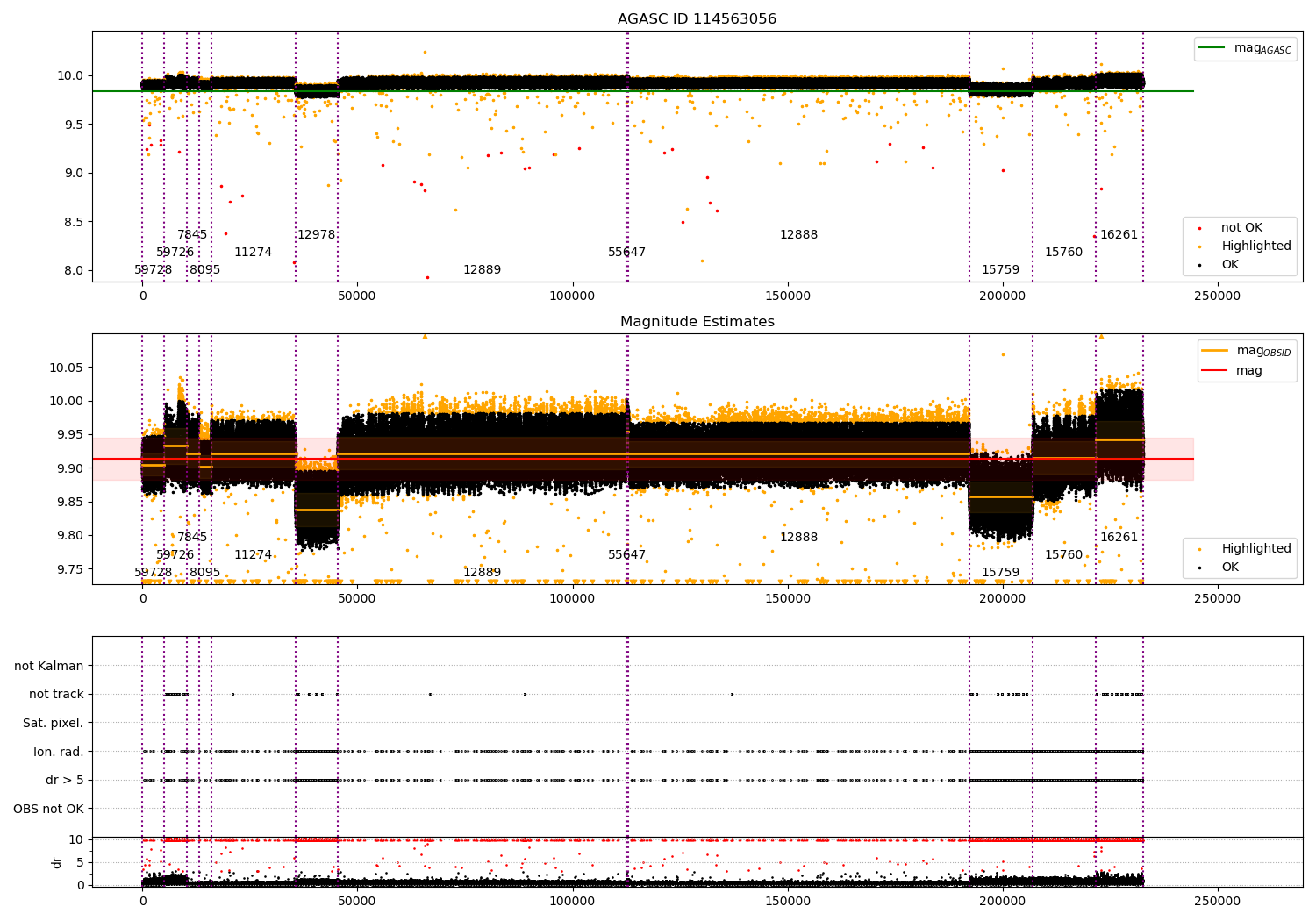Click the 'not track' axis label
Image resolution: width=1316 pixels, height=921 pixels.
click(56, 694)
